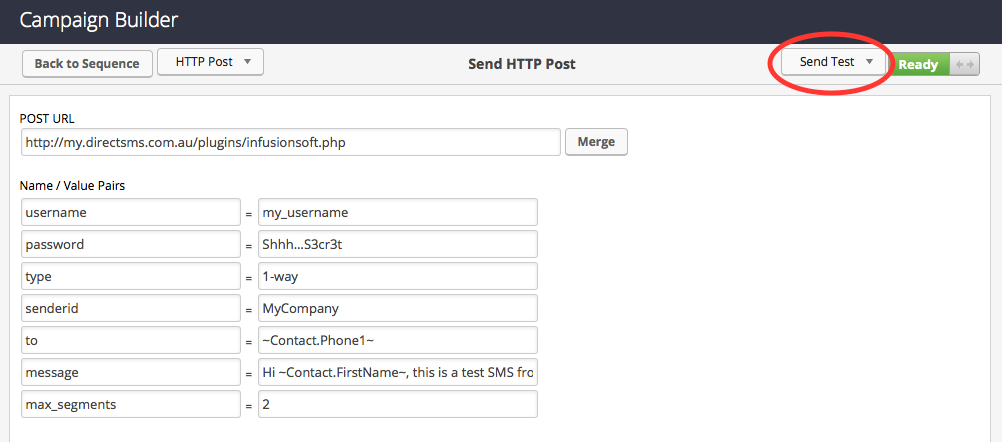The width and height of the screenshot is (1002, 442).
Task: Select the type name field
Action: [131, 277]
